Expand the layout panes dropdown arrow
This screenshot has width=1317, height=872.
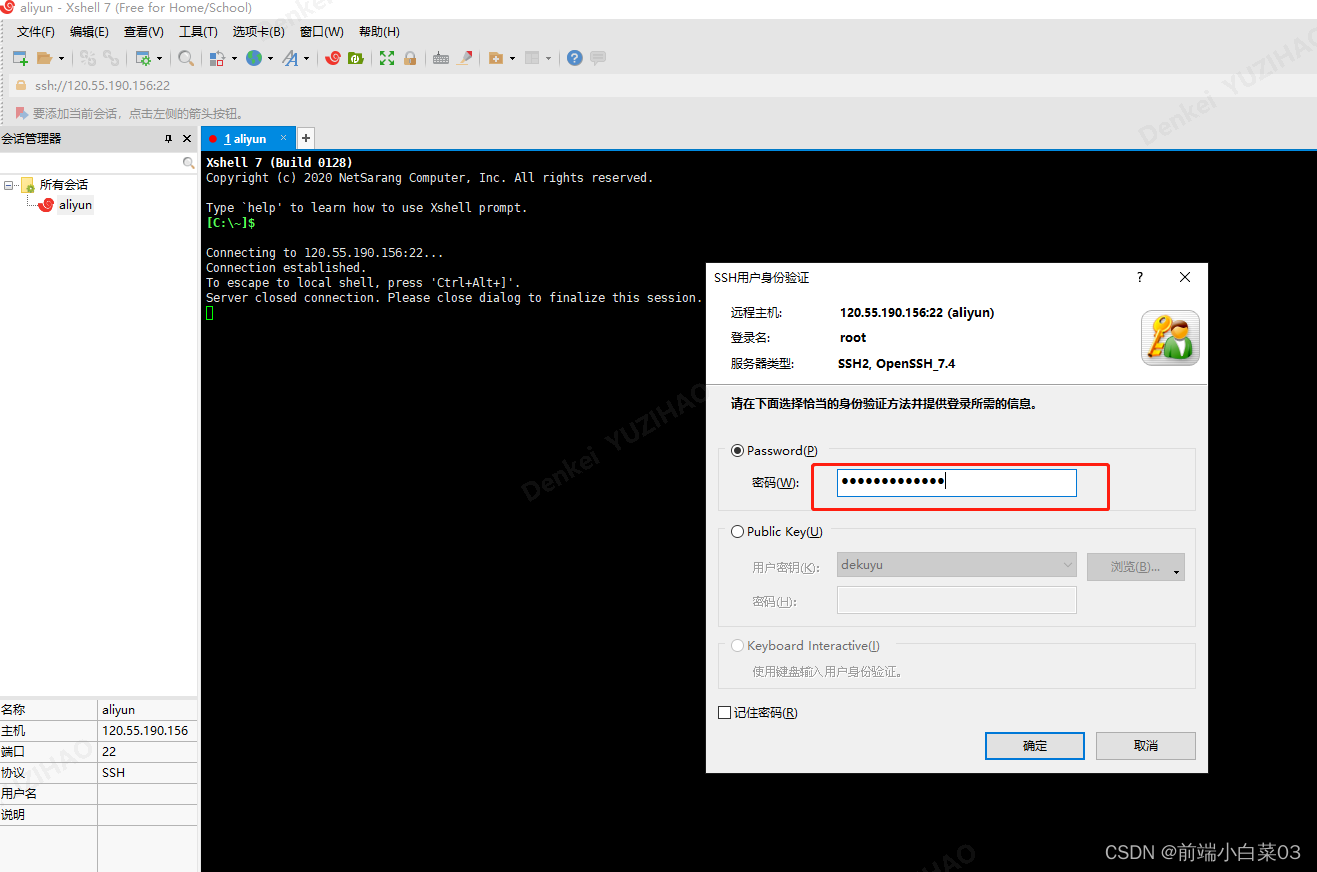(548, 58)
